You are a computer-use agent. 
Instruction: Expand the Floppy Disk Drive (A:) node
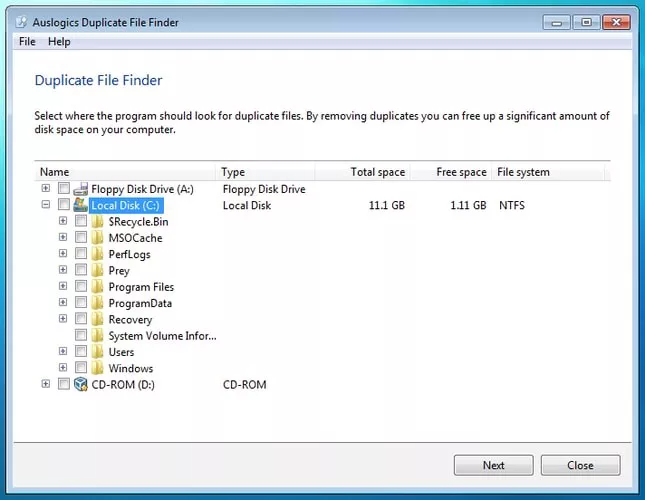click(x=46, y=189)
